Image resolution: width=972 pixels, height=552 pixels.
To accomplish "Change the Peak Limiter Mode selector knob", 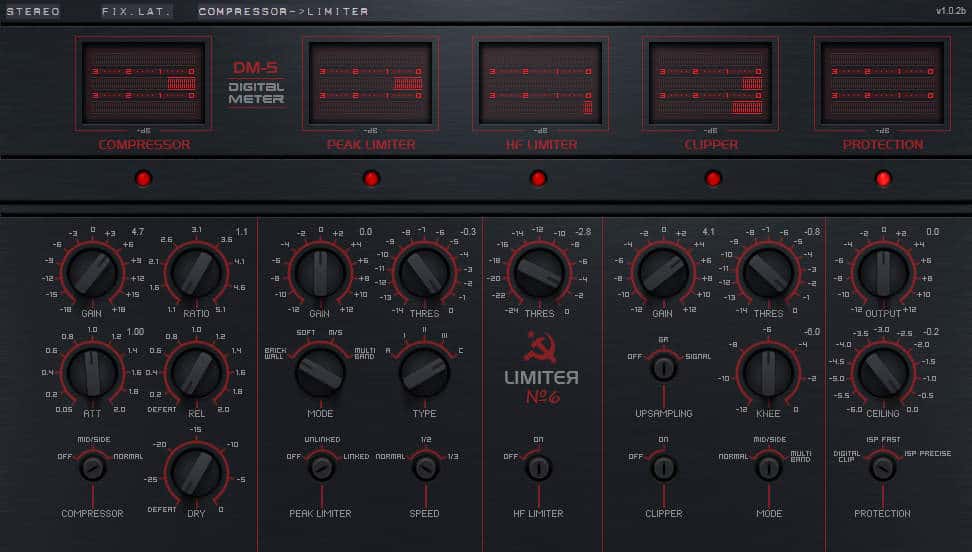I will point(321,372).
